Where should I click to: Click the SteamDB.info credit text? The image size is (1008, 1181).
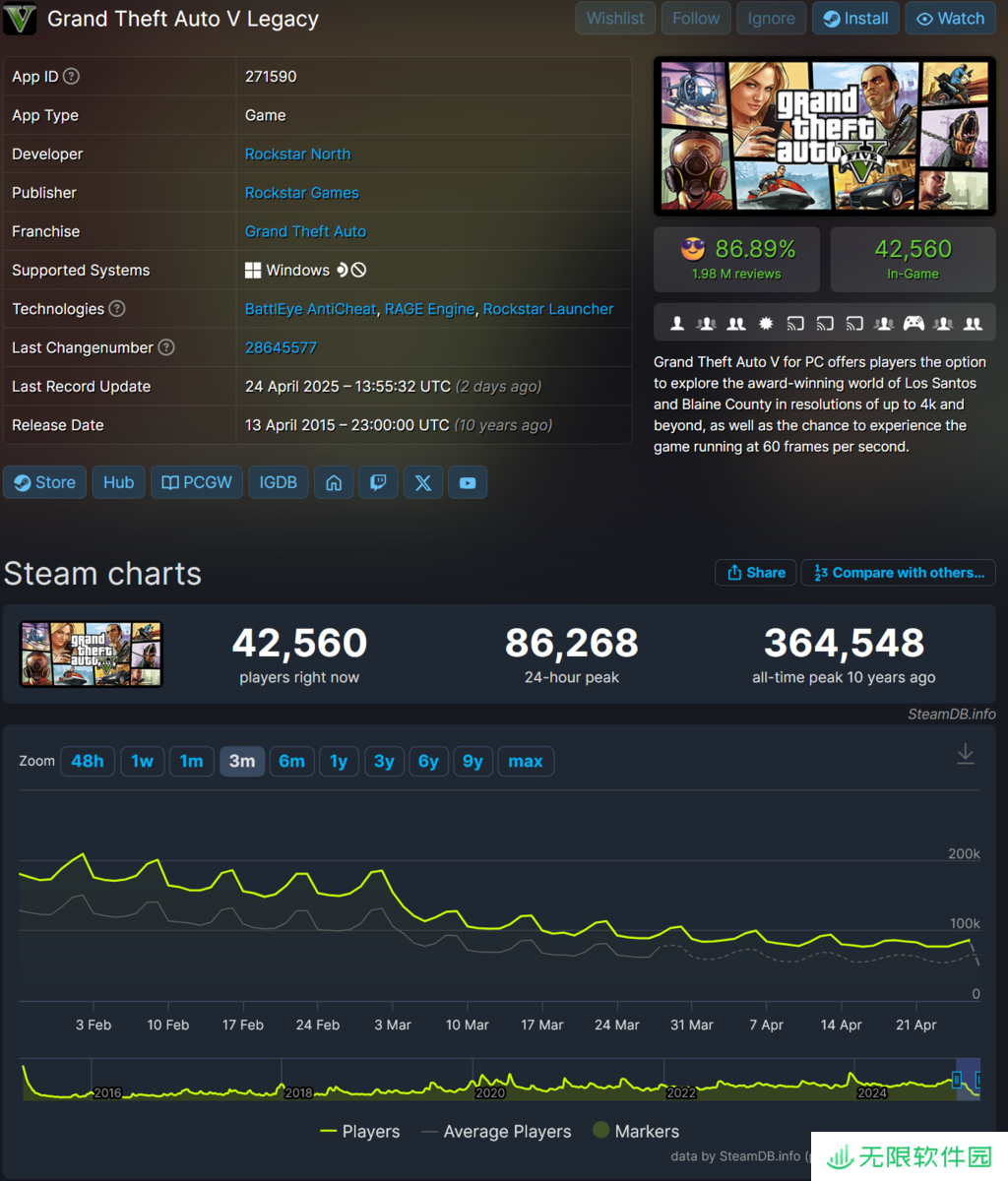(x=951, y=714)
